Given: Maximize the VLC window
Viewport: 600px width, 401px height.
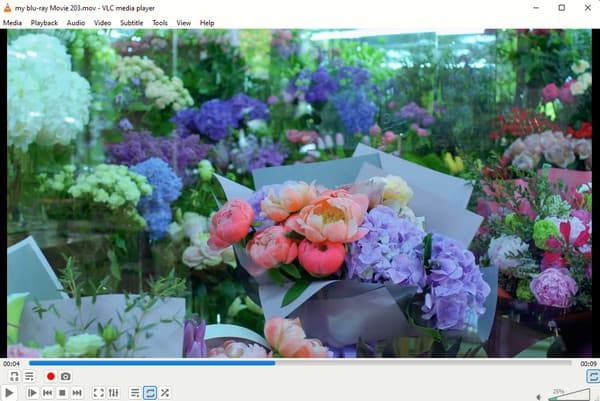Looking at the screenshot, I should [x=561, y=8].
